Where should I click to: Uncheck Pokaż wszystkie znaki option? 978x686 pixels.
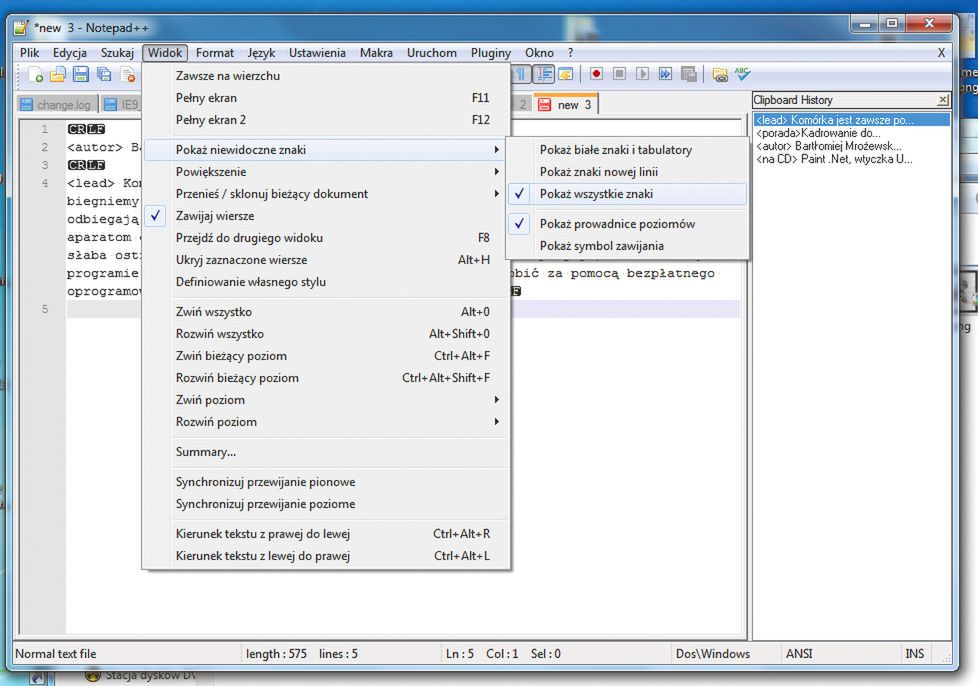597,194
